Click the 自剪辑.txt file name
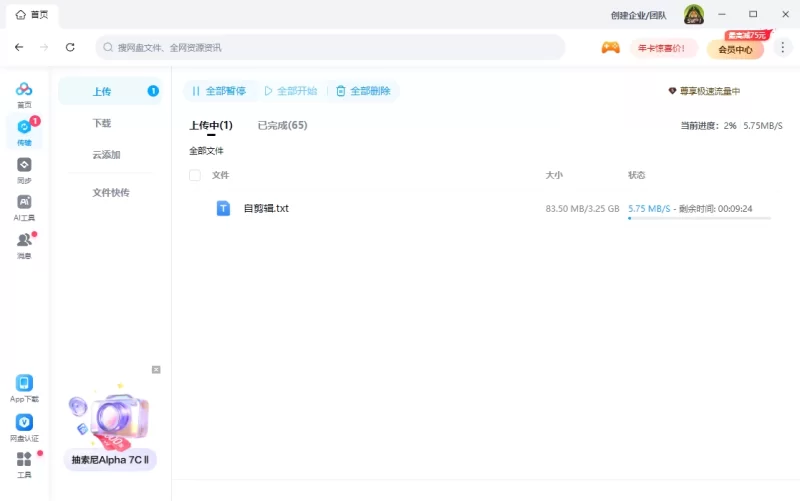This screenshot has height=501, width=800. 266,208
